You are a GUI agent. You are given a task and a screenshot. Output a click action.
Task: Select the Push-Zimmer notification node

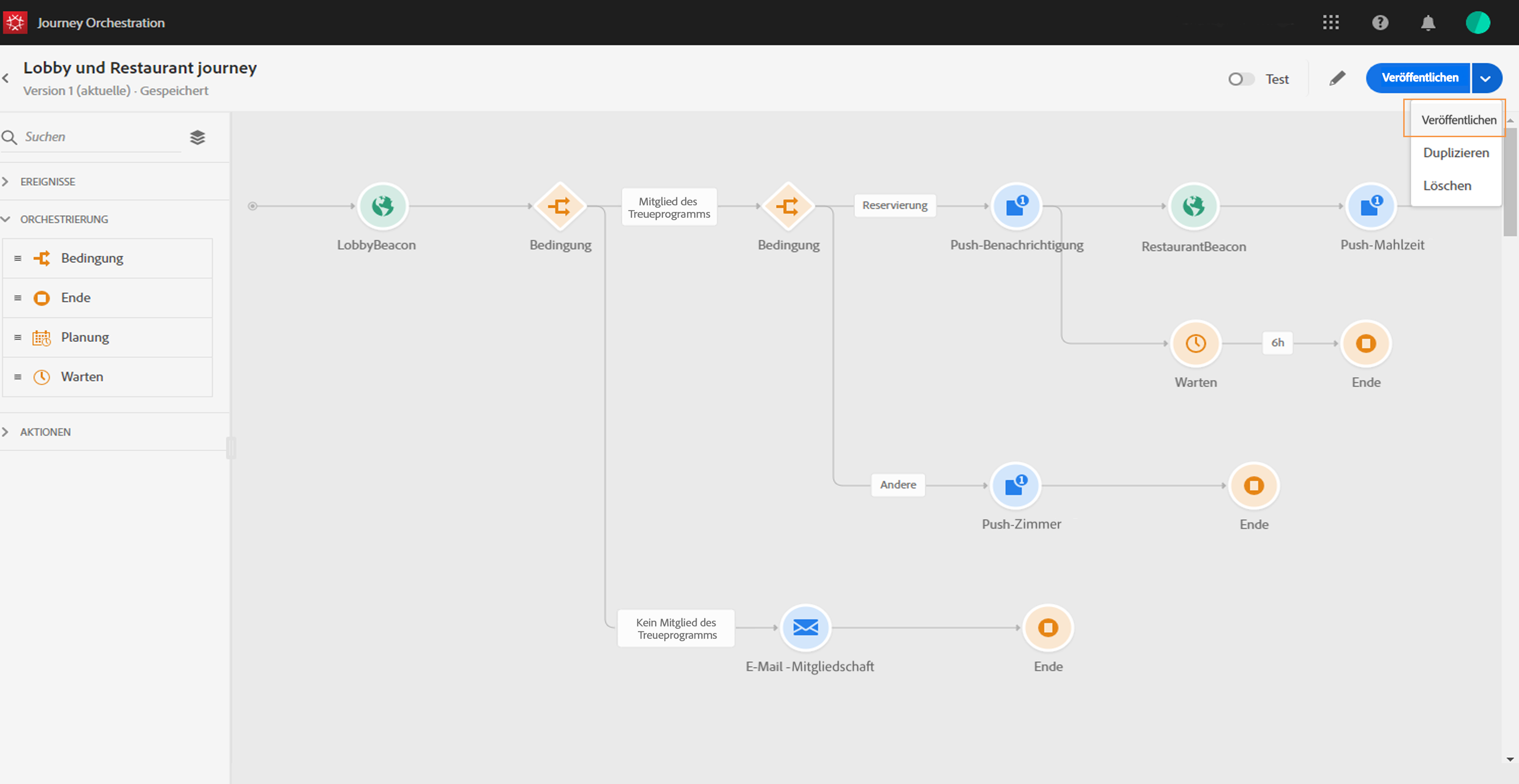click(1015, 486)
